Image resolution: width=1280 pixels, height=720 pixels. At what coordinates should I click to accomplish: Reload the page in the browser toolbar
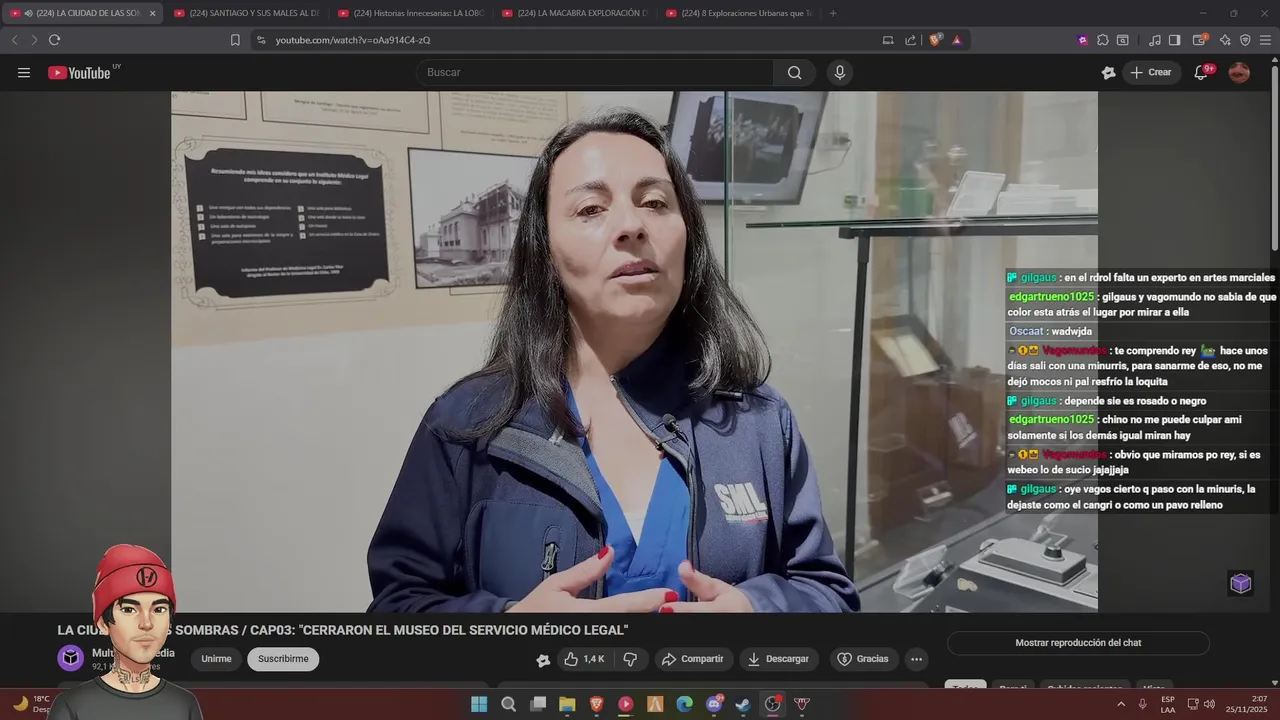pyautogui.click(x=54, y=40)
